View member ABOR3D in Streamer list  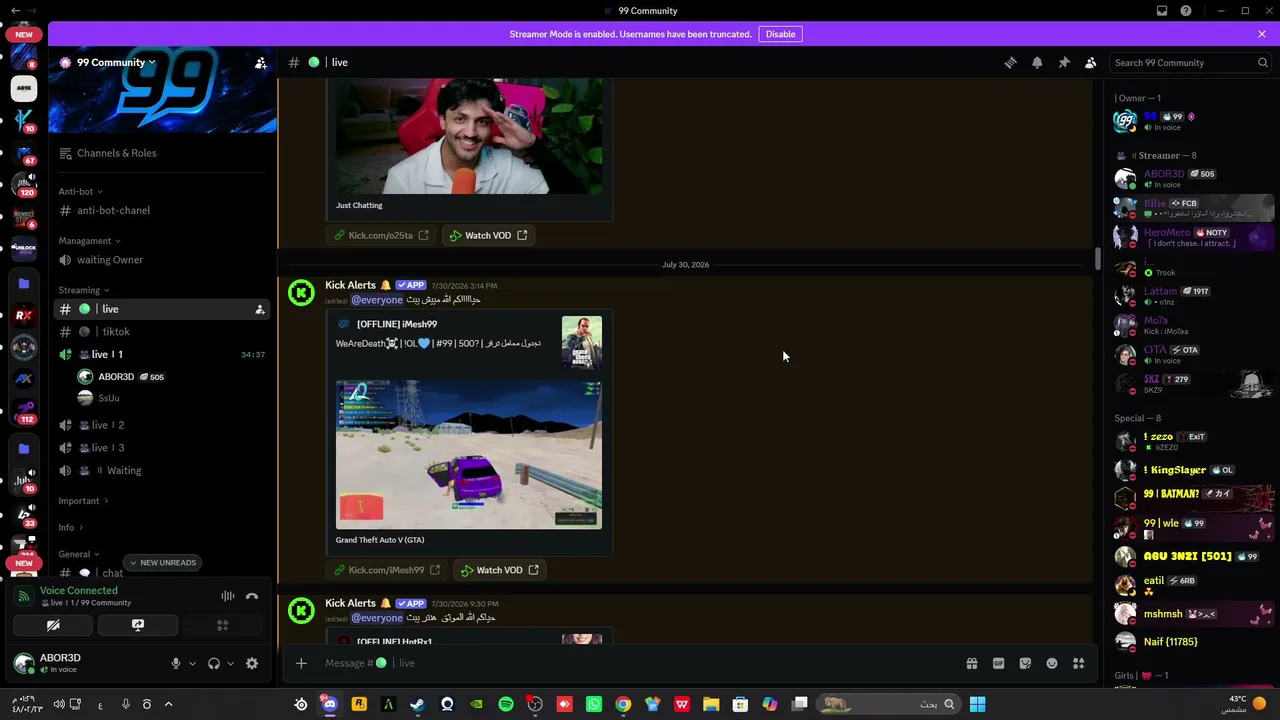coord(1194,179)
